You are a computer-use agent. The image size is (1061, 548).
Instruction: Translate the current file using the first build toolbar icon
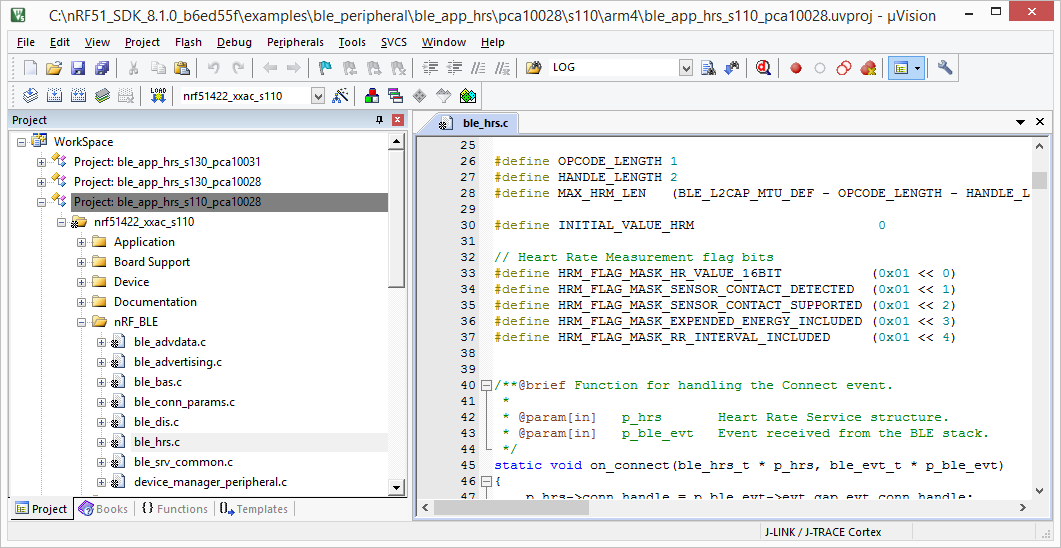click(x=30, y=95)
